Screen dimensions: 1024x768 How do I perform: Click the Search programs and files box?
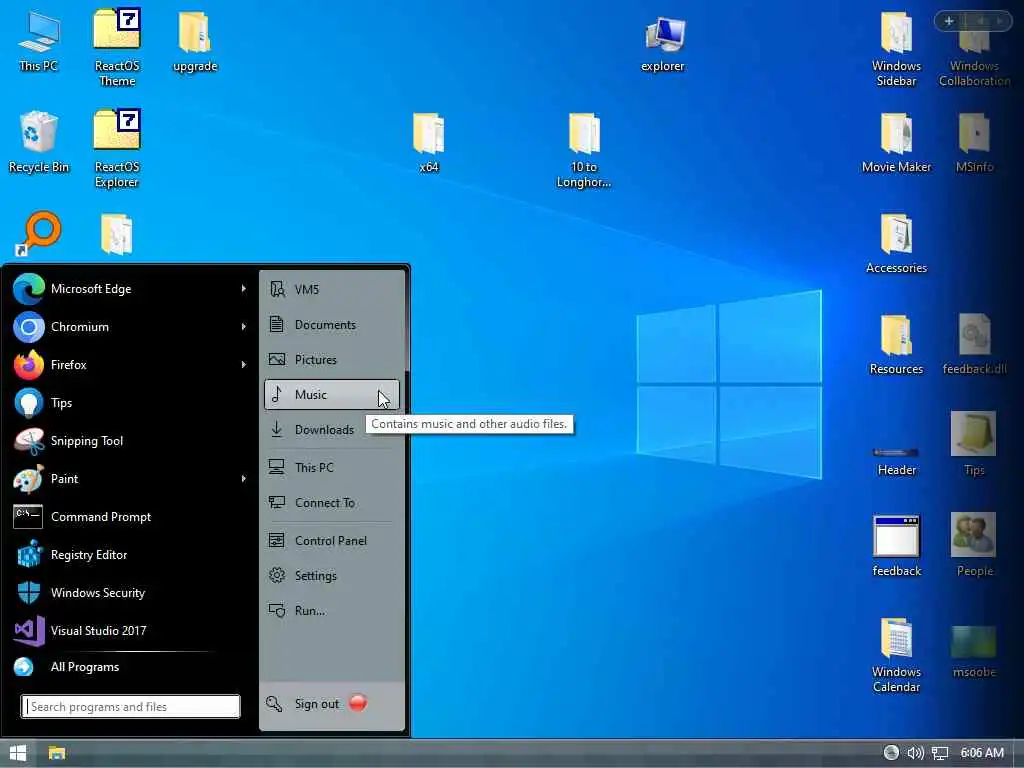coord(131,707)
